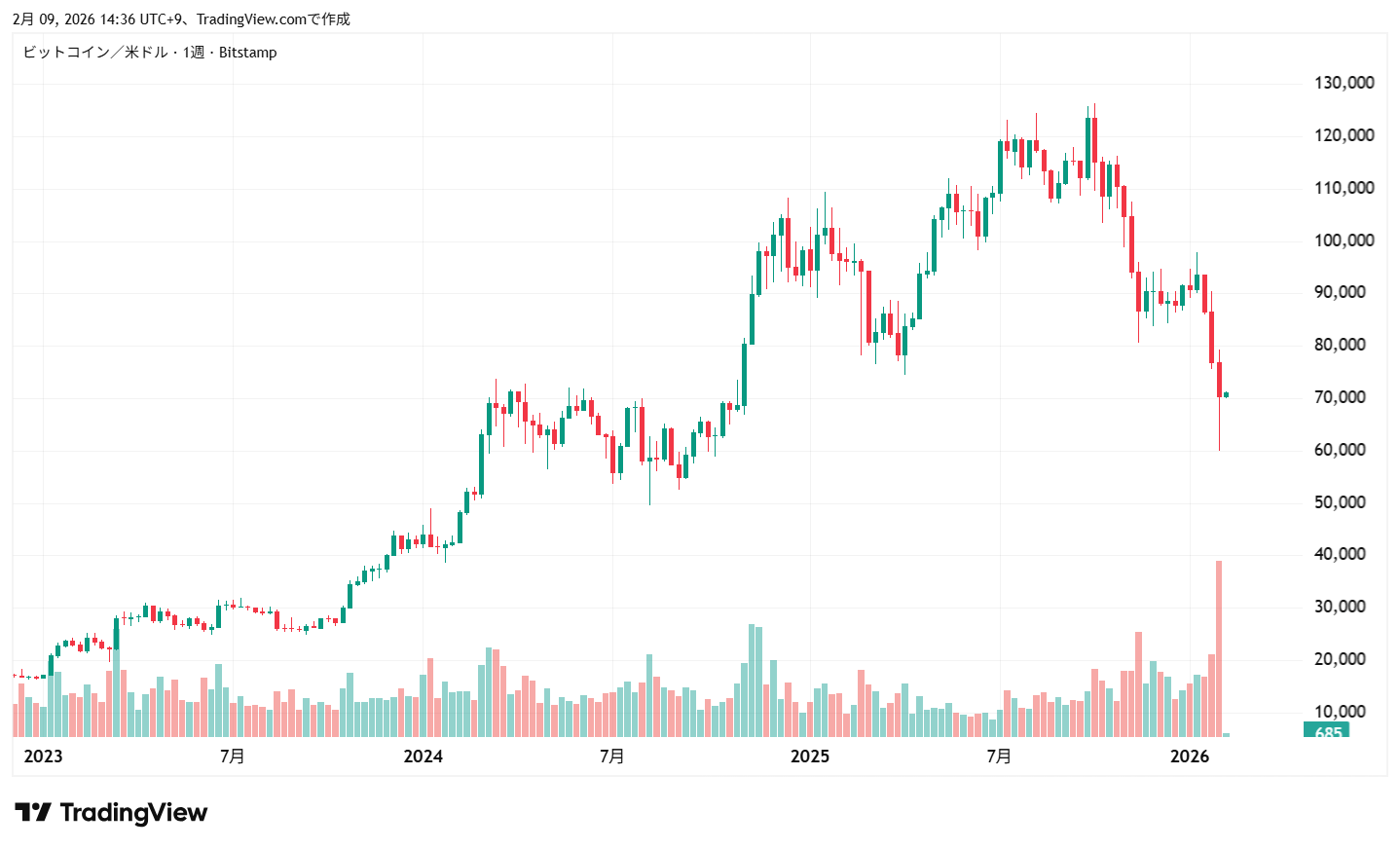Screen dimensions: 1400x849
Task: Select the 2025 label on time axis
Action: [x=809, y=757]
